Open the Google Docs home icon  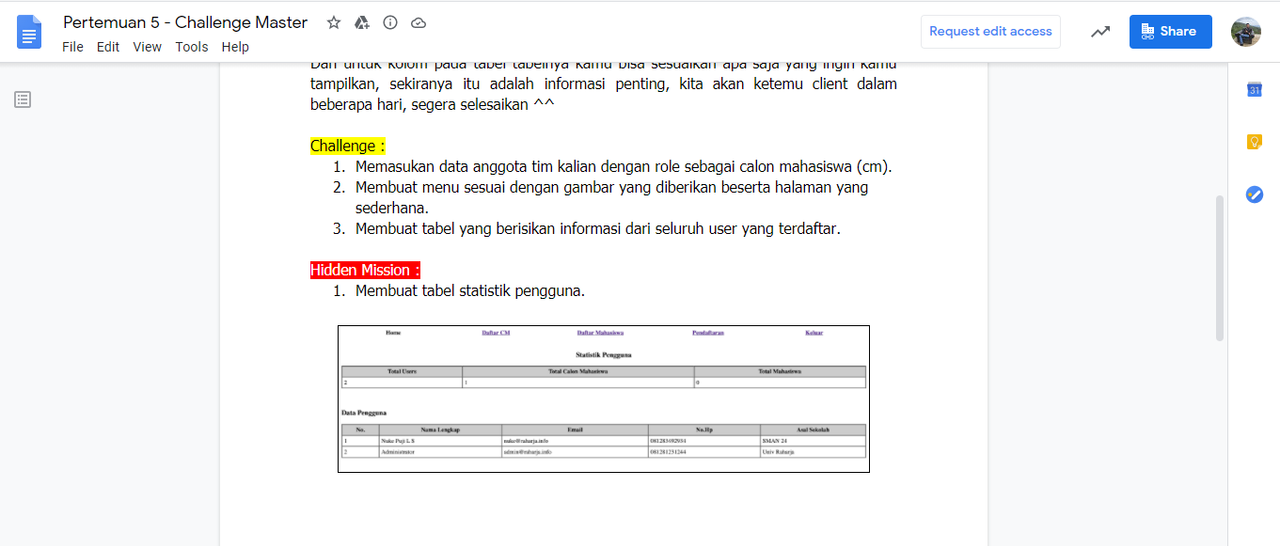point(30,32)
